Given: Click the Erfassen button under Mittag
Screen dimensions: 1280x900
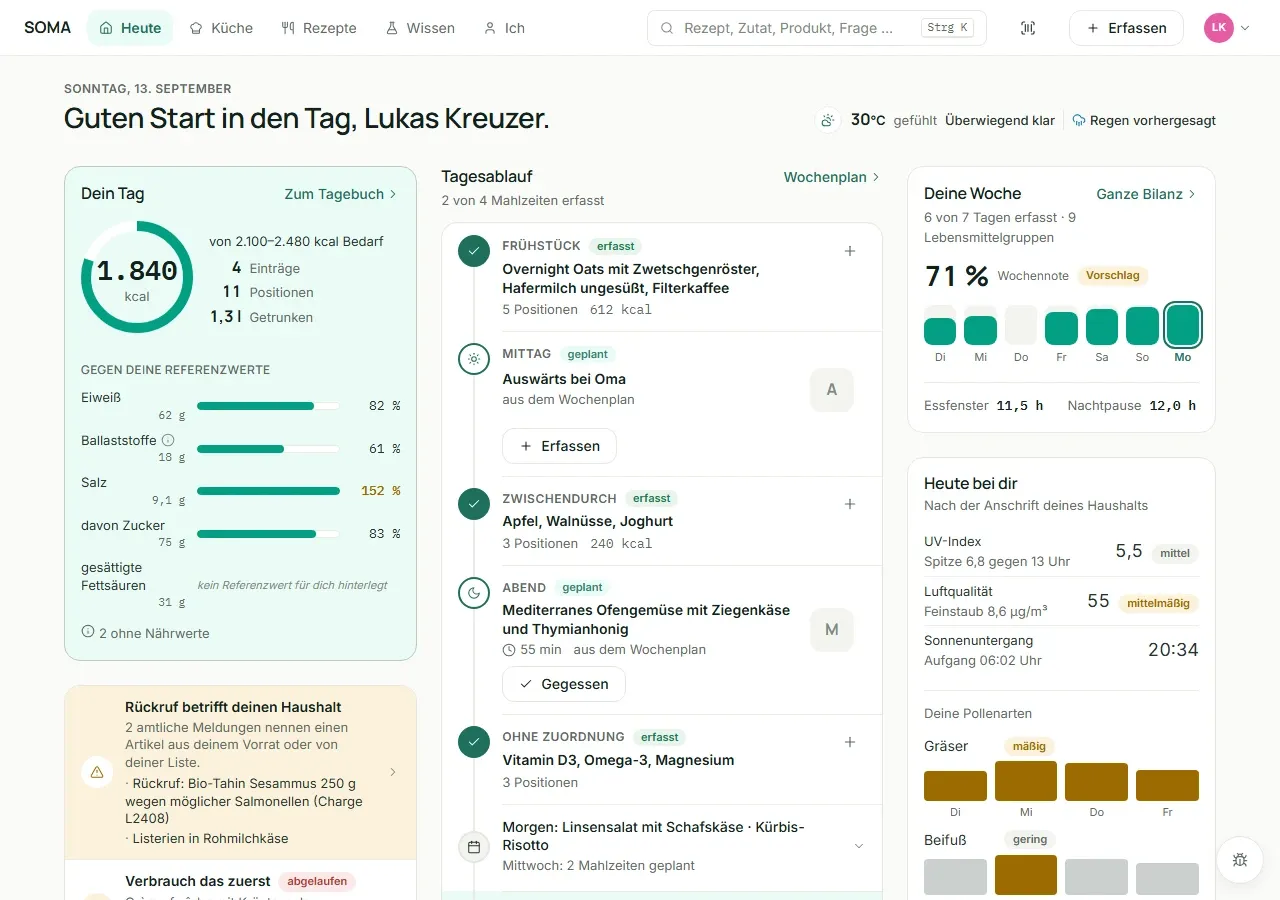Looking at the screenshot, I should click(x=560, y=446).
